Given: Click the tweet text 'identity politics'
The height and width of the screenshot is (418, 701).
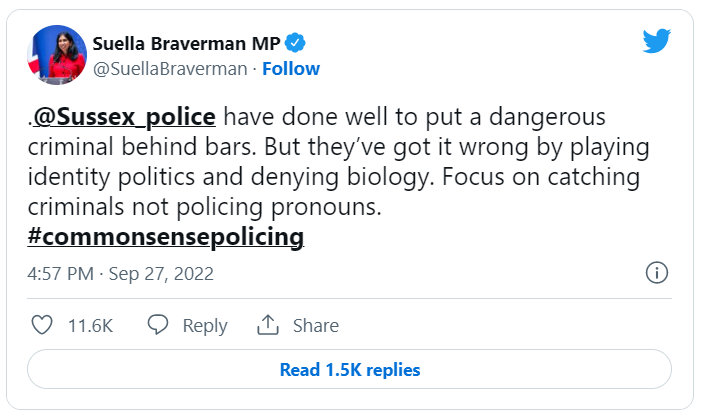Looking at the screenshot, I should 99,177.
